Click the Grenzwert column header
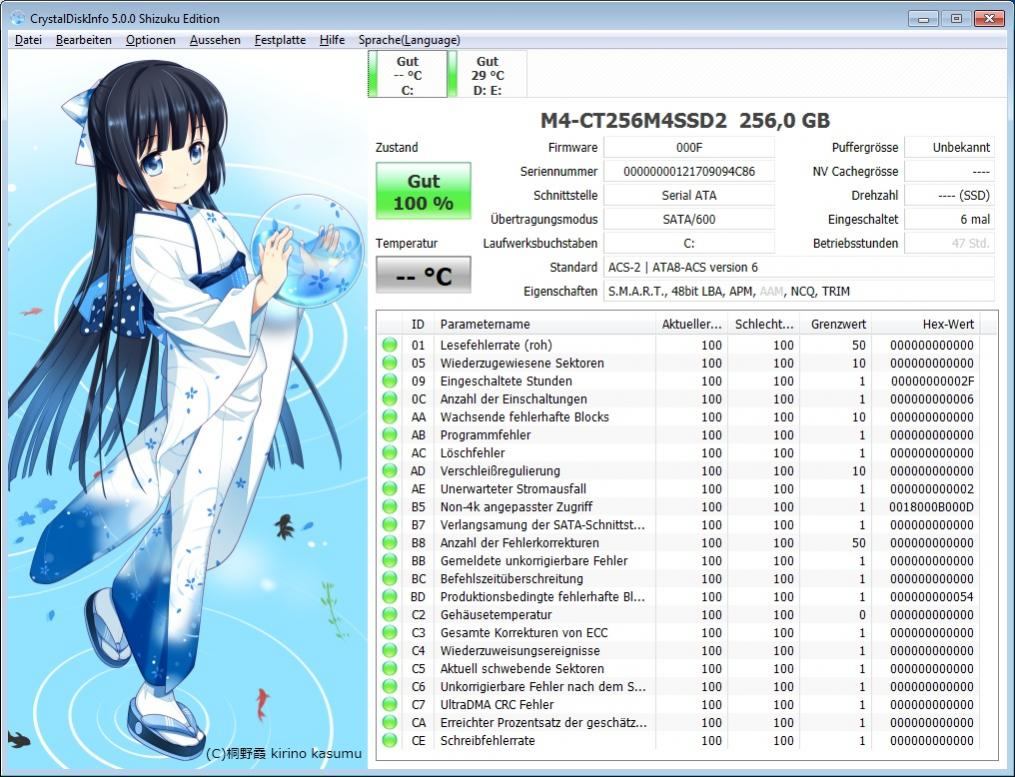The image size is (1015, 777). click(x=837, y=324)
